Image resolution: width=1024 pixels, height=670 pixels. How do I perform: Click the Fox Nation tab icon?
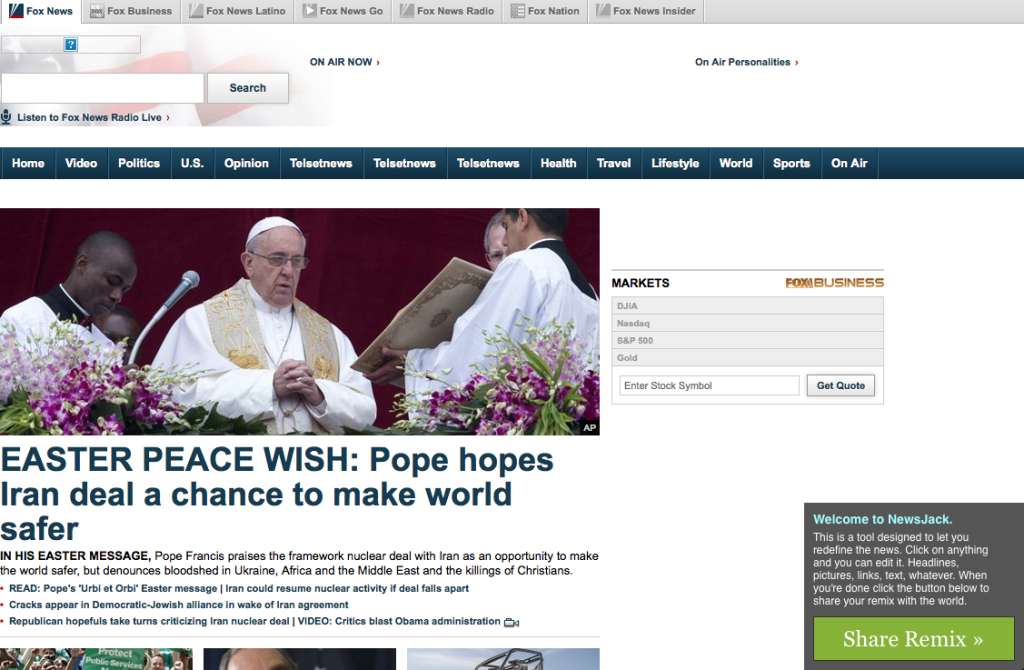pyautogui.click(x=517, y=11)
